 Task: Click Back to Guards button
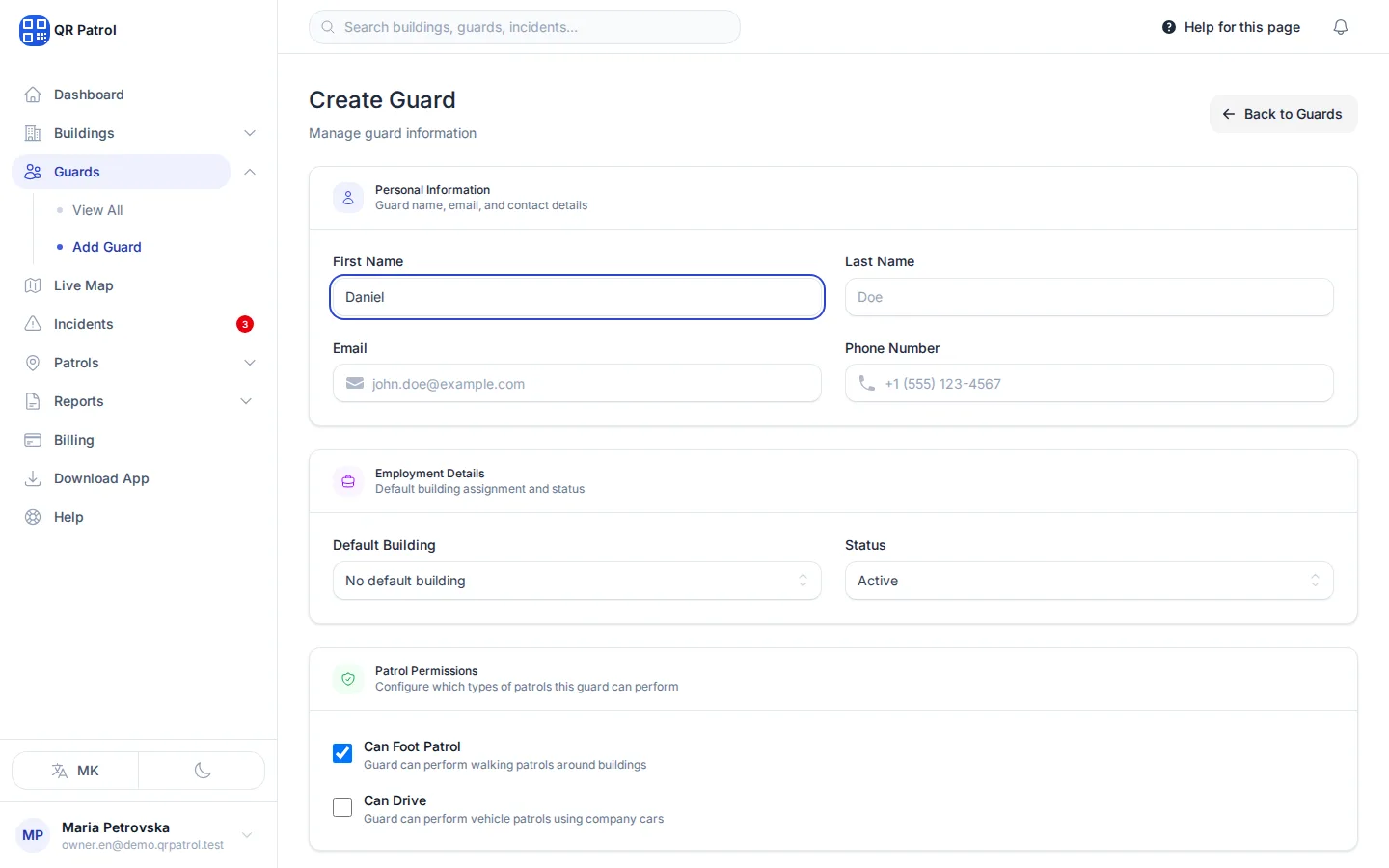tap(1283, 114)
